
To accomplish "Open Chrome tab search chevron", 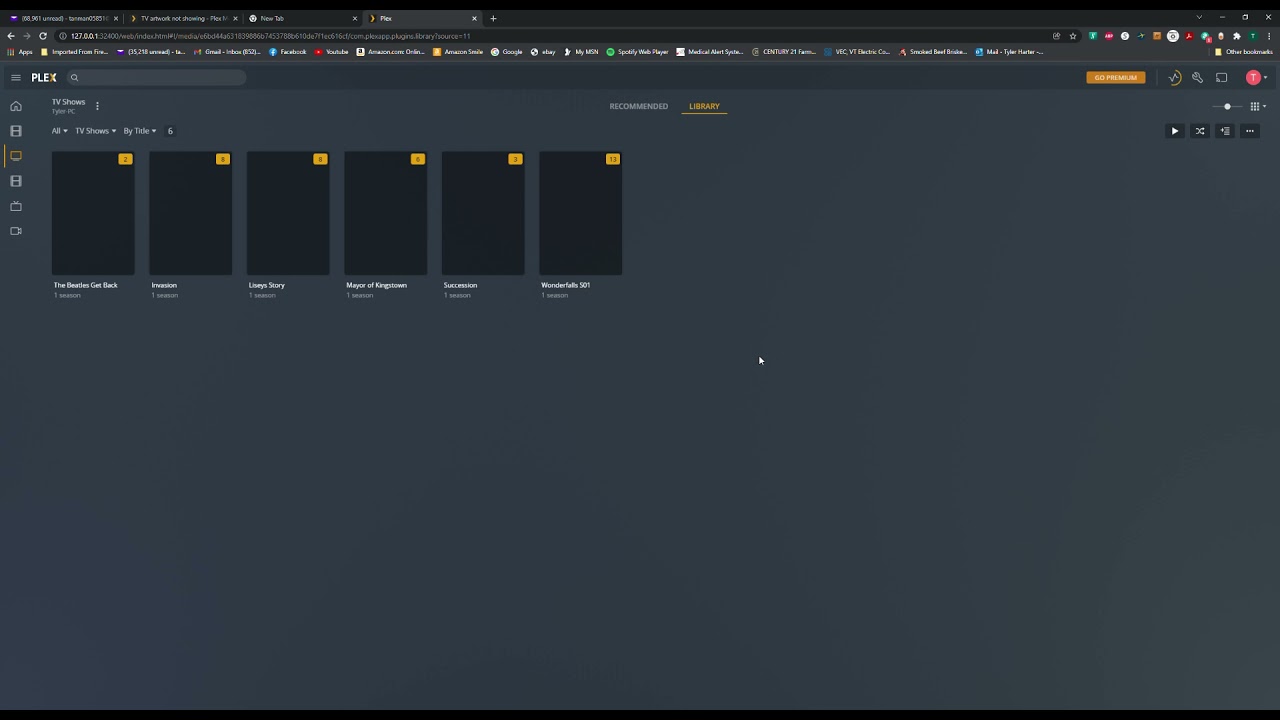I will 1199,17.
